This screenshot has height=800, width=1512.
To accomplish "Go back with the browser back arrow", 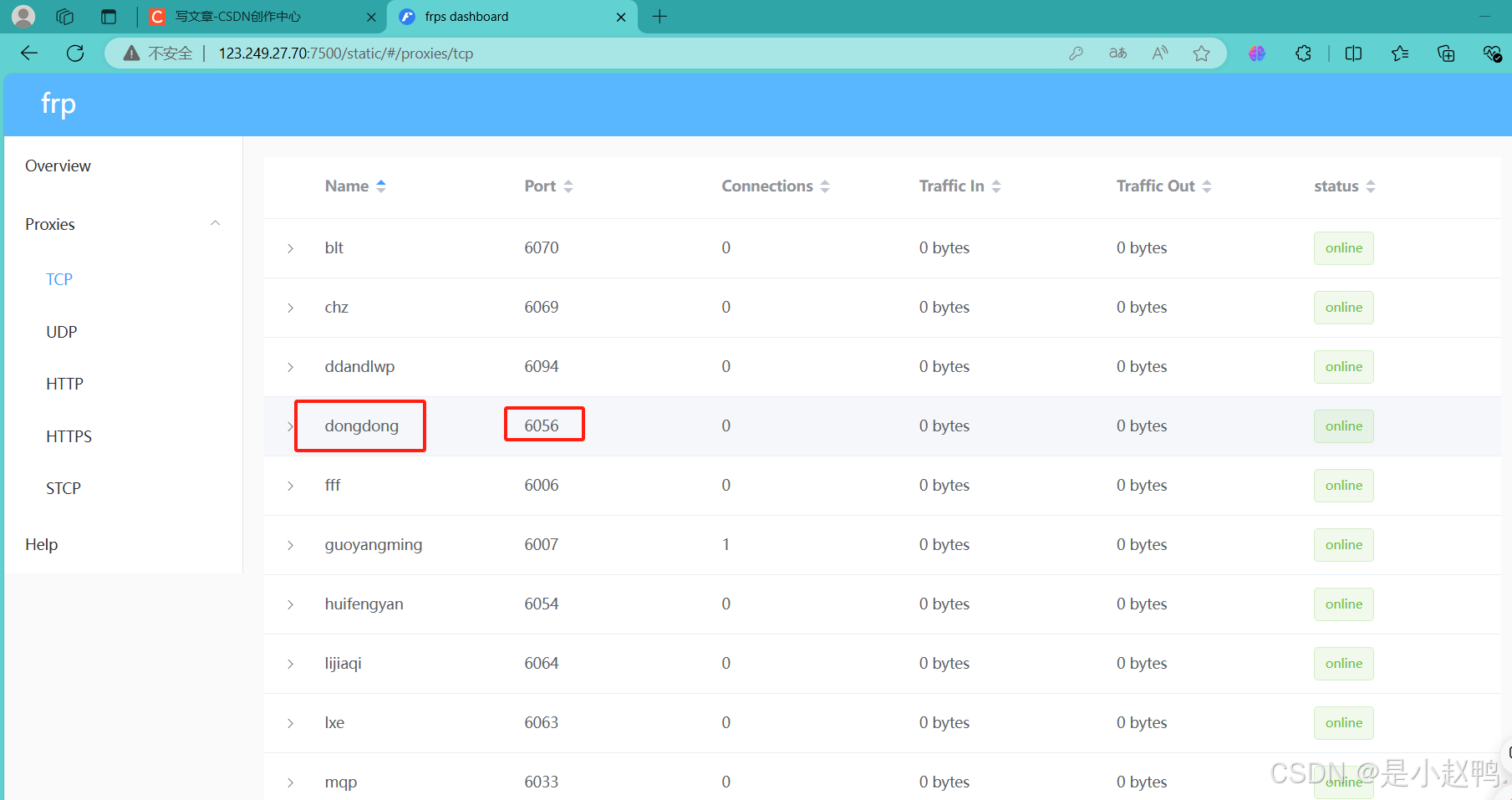I will tap(29, 54).
